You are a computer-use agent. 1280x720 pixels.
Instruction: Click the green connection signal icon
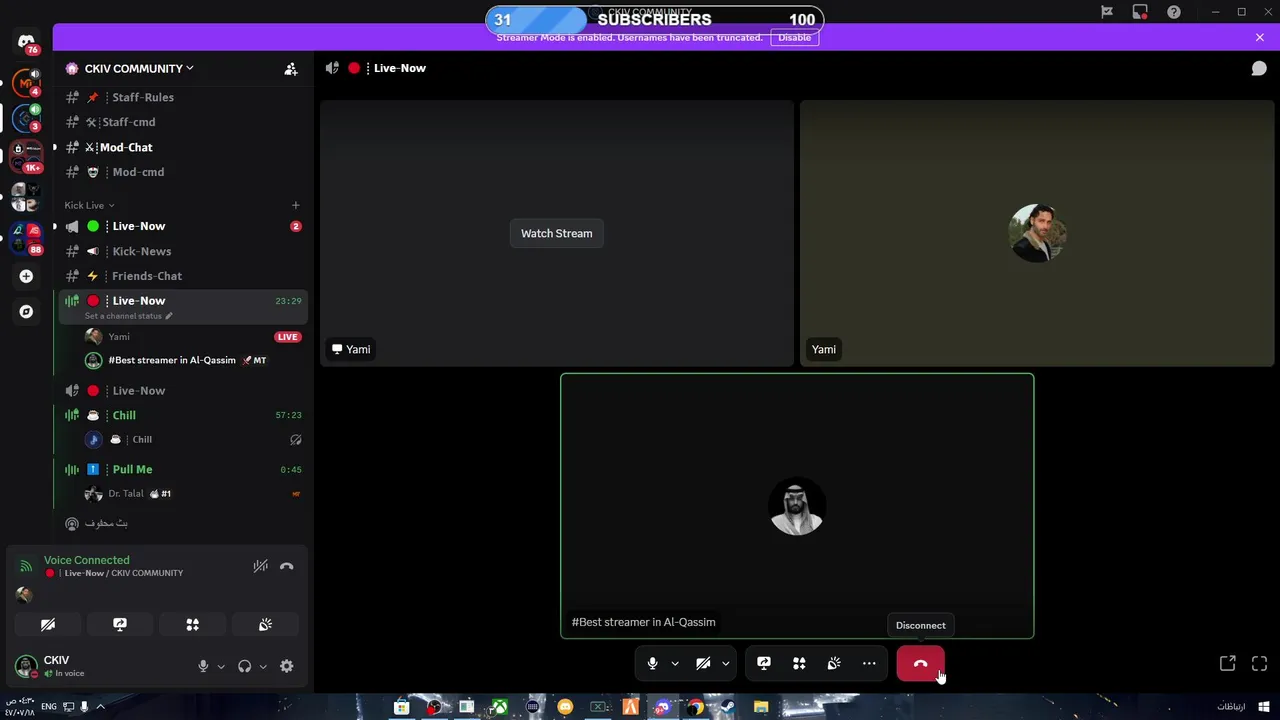point(26,567)
